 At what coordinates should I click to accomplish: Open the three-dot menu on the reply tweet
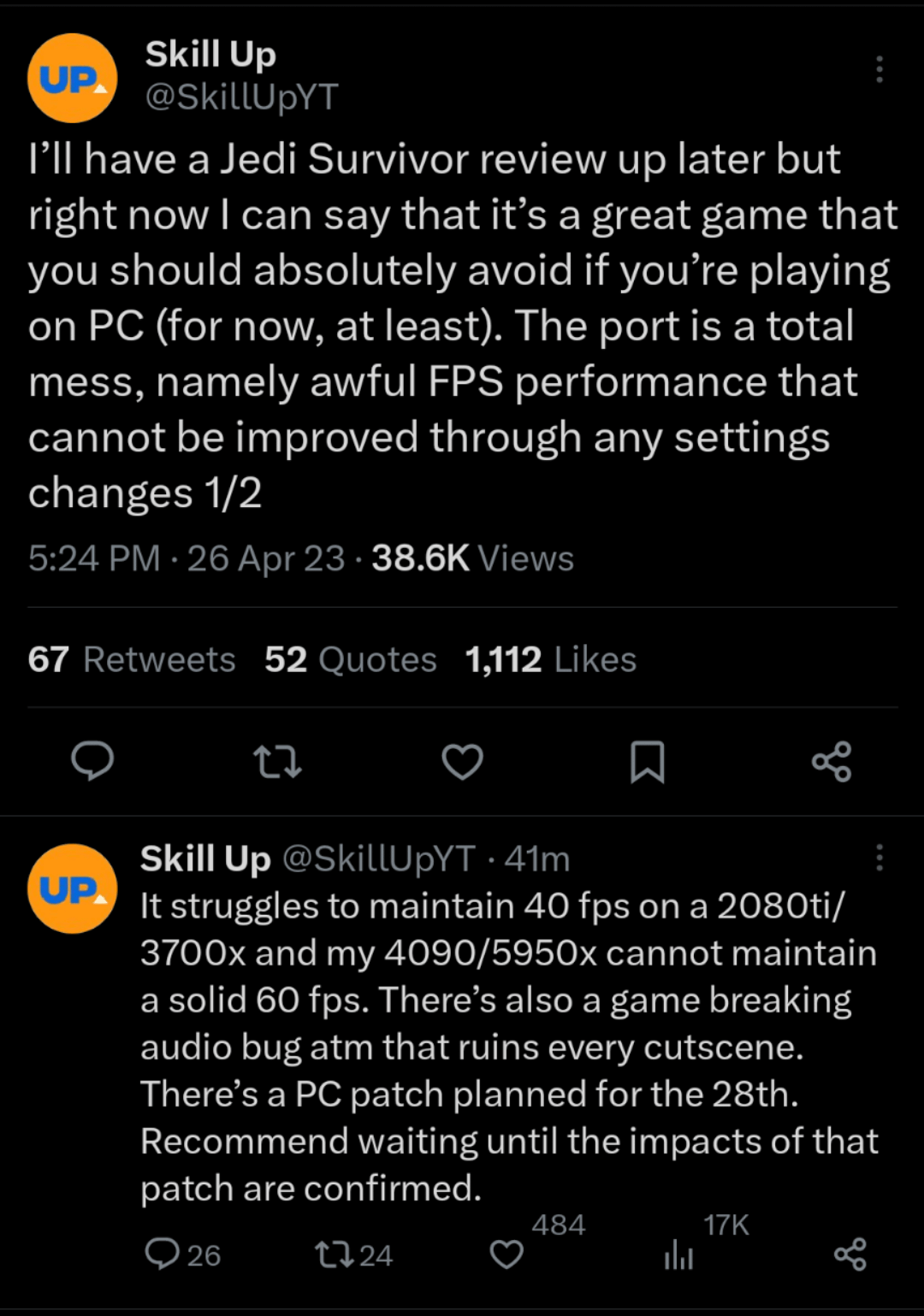click(x=880, y=858)
